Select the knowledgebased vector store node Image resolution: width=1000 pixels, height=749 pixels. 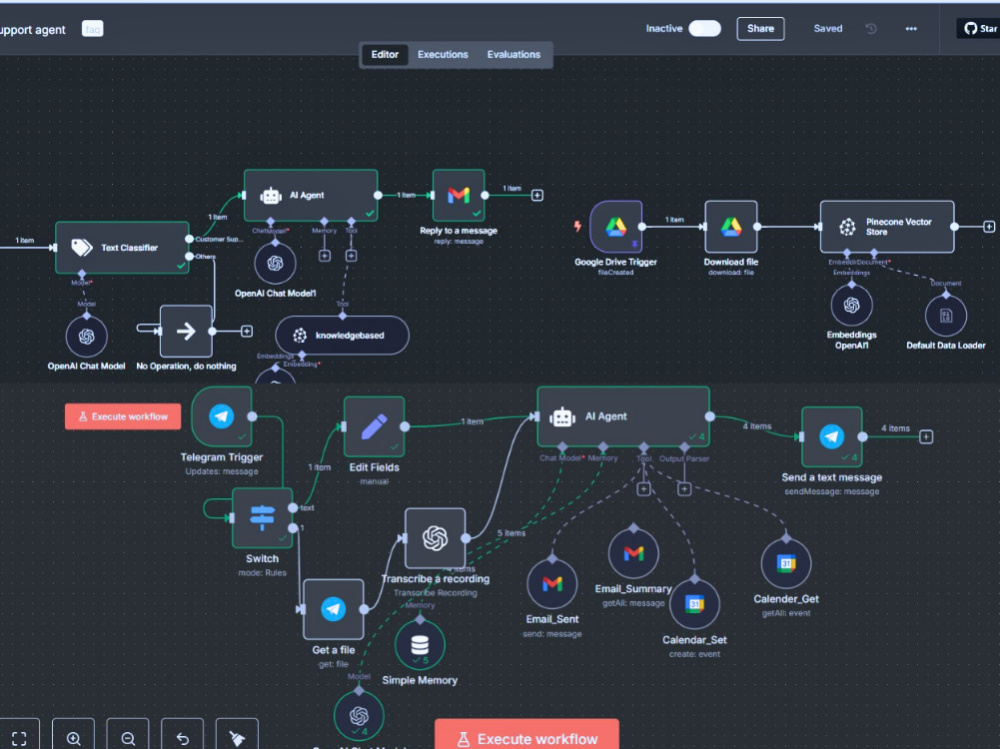(342, 335)
